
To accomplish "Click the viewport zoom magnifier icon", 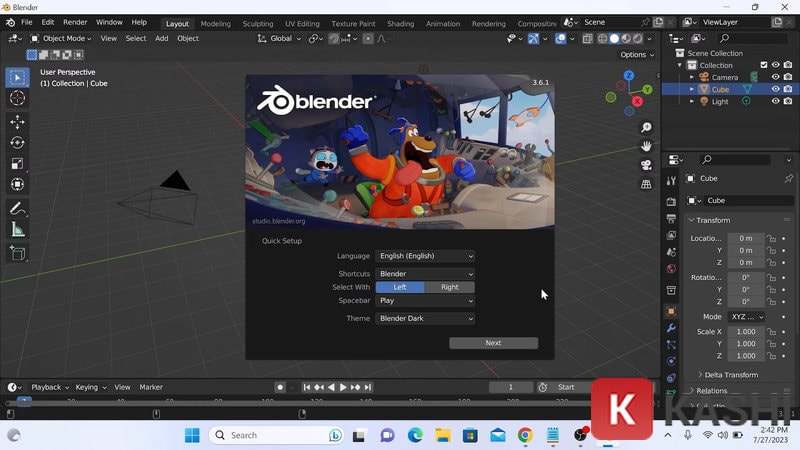I will tap(646, 128).
